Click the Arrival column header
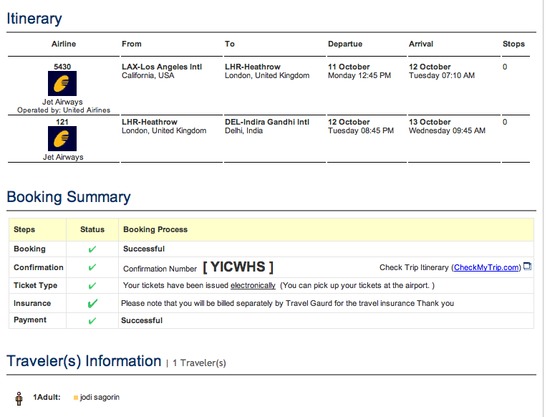 pos(421,44)
